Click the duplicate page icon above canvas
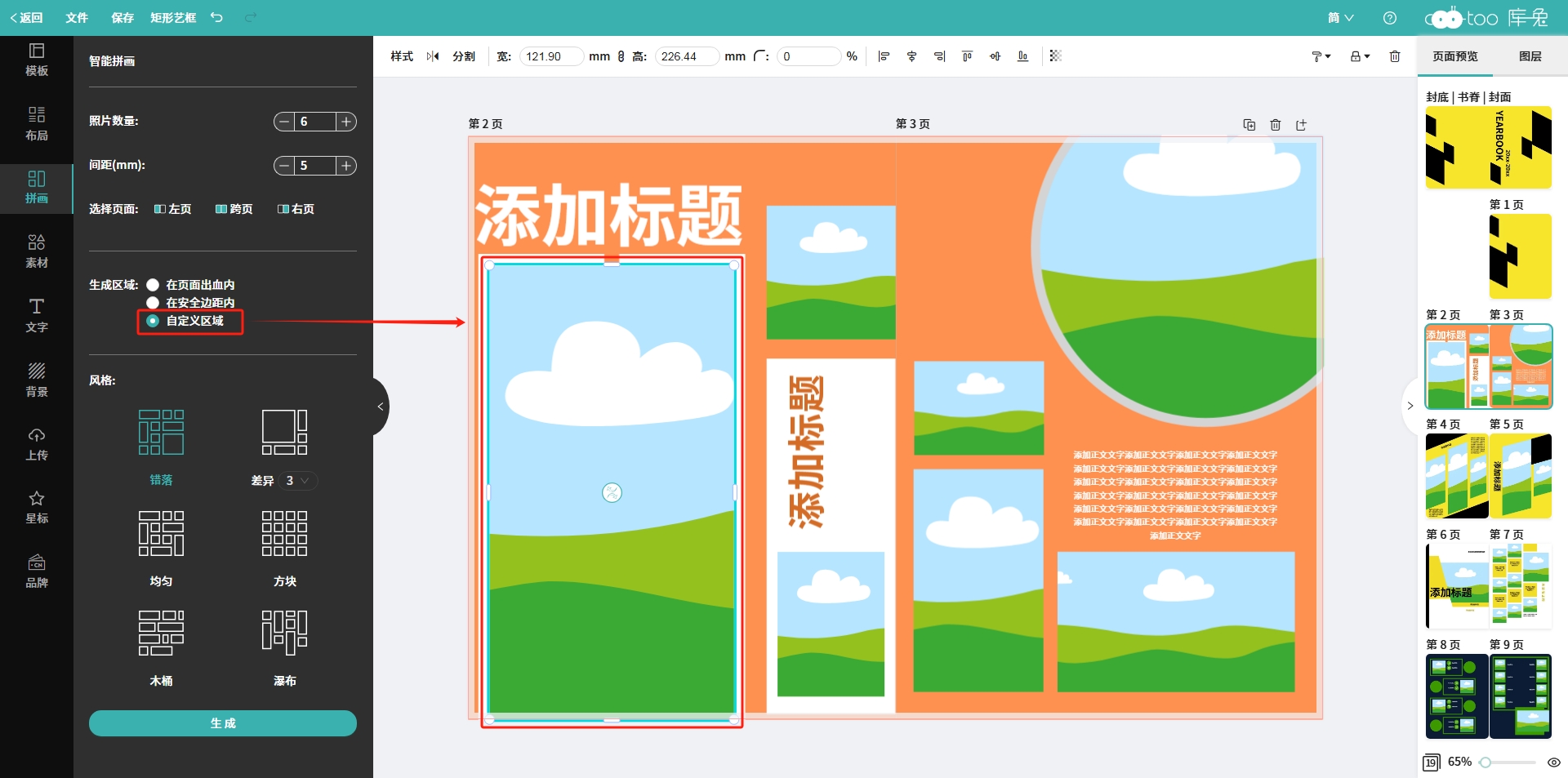The width and height of the screenshot is (1568, 778). click(x=1249, y=125)
